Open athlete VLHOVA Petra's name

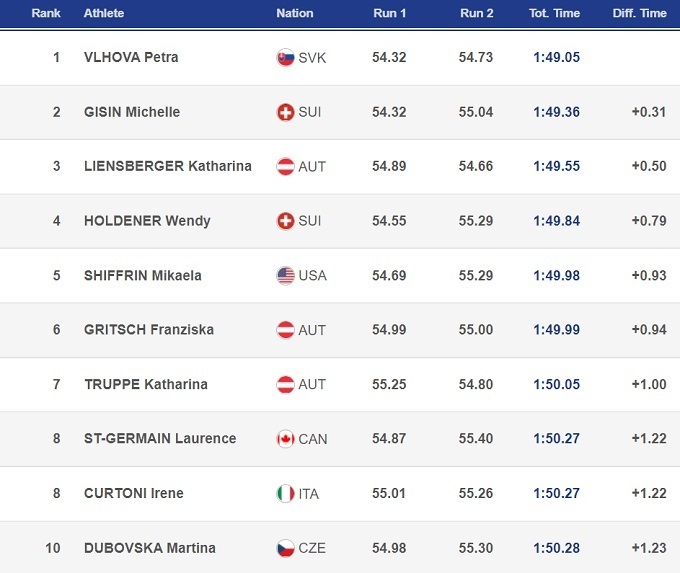coord(131,58)
